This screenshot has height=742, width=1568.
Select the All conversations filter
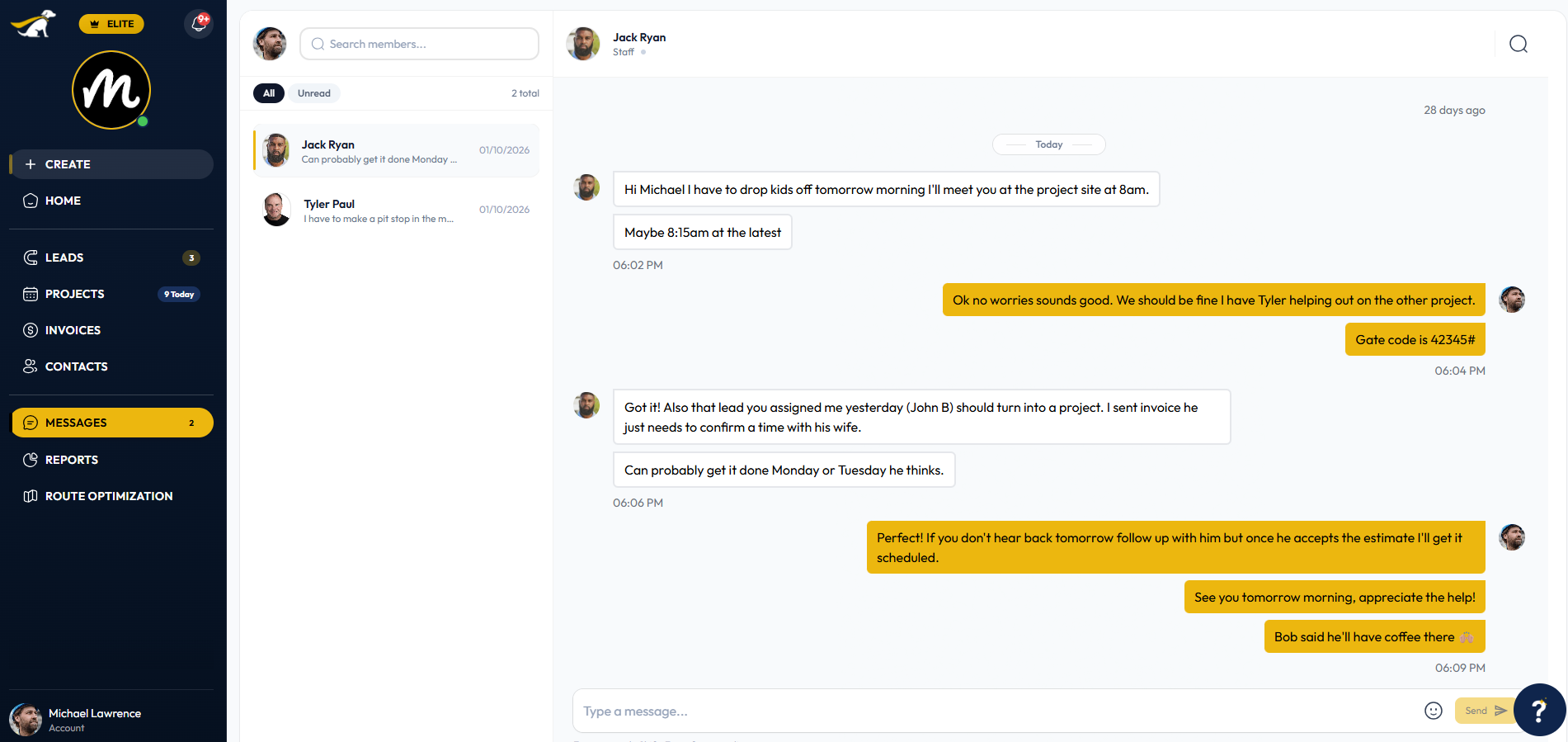(x=269, y=93)
